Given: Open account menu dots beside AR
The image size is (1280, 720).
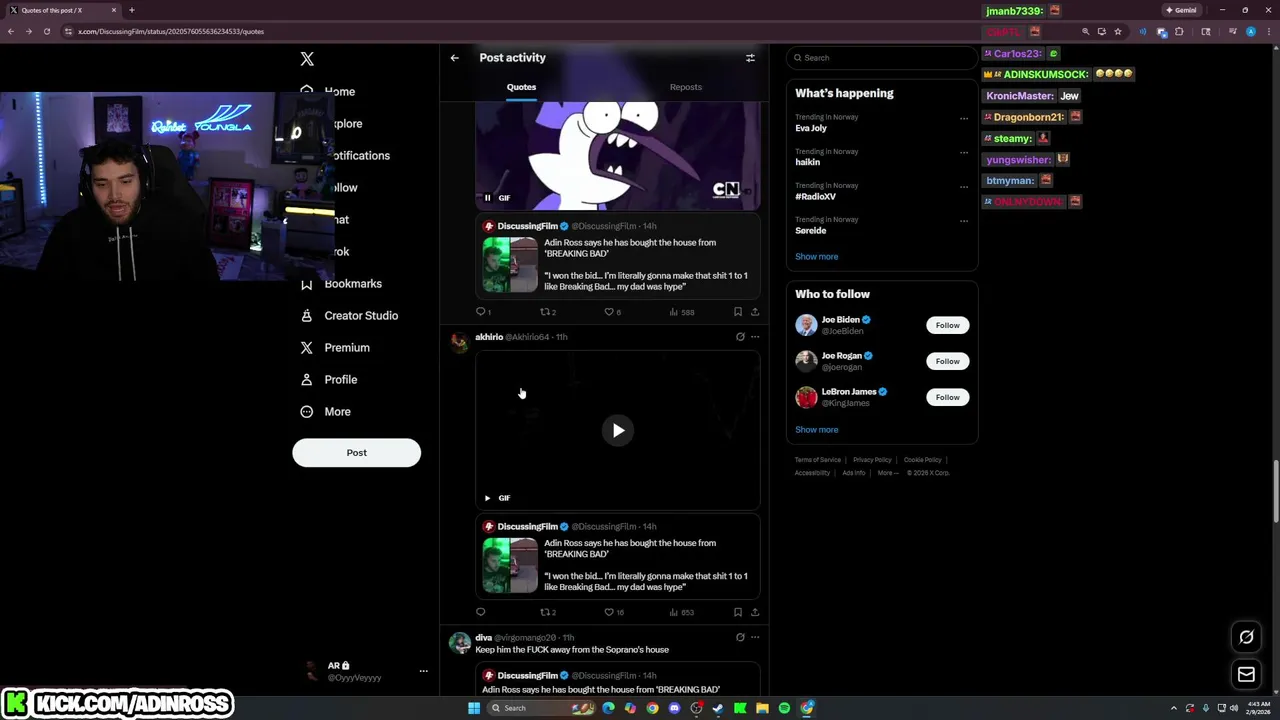Looking at the screenshot, I should click(x=423, y=671).
